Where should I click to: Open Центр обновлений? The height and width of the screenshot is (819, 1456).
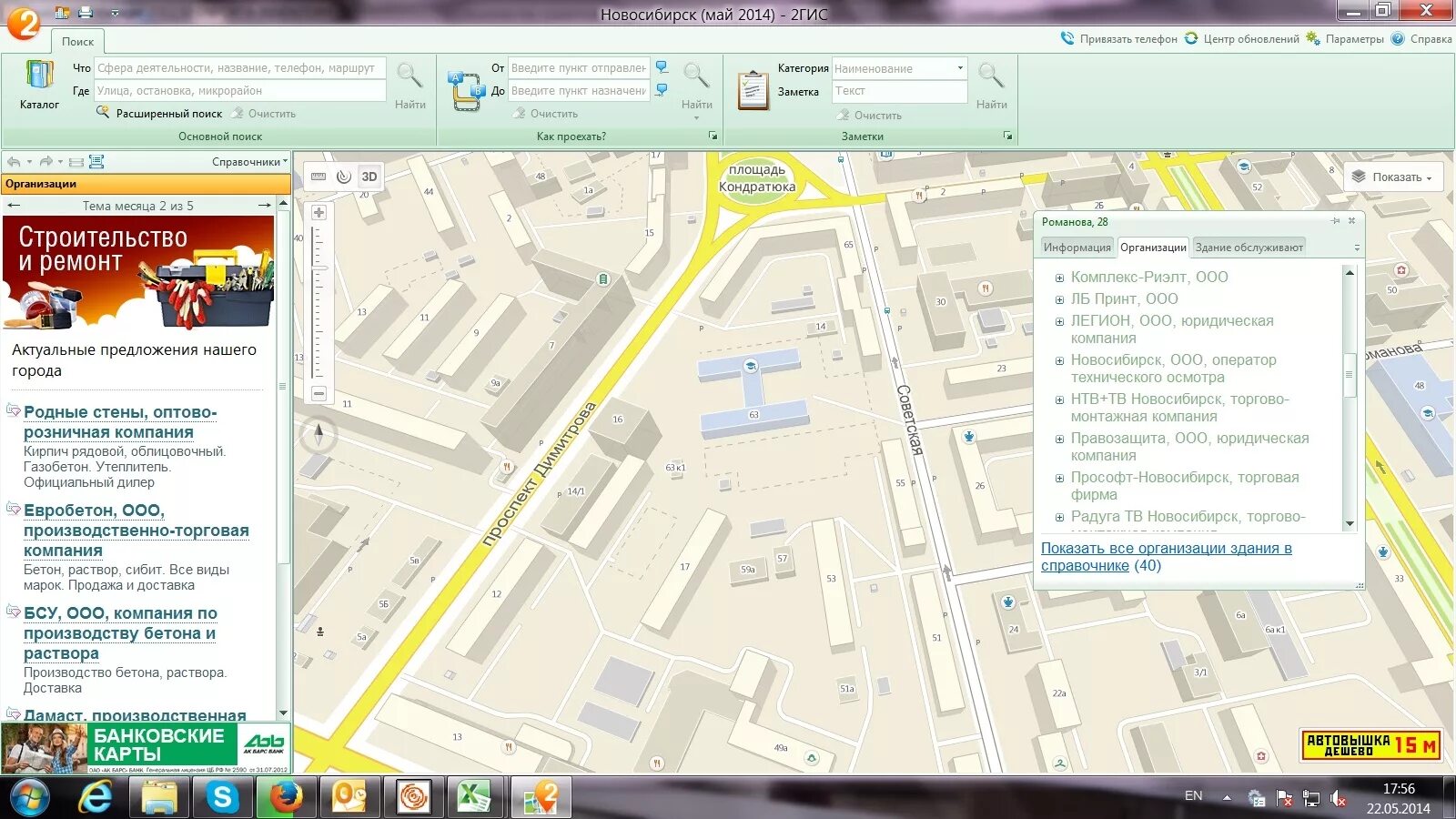[x=1241, y=39]
